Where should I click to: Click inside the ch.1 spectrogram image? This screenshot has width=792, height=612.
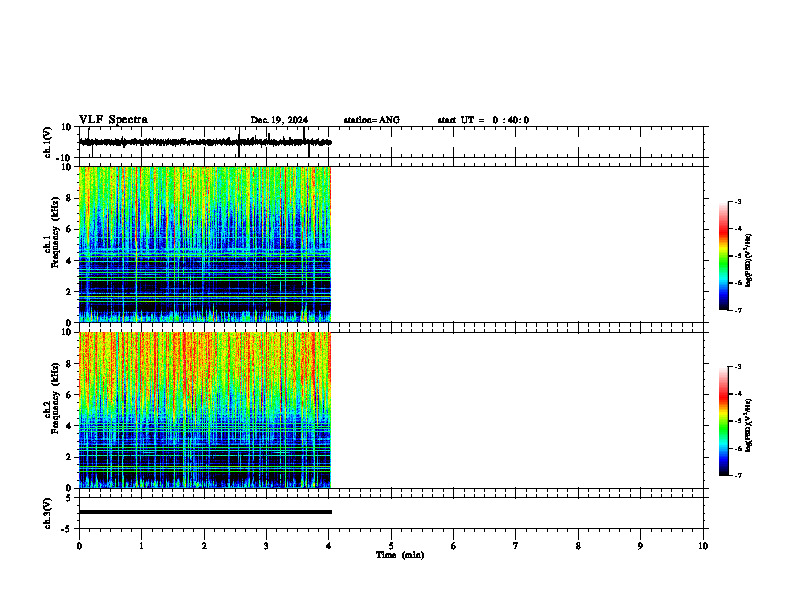[205, 244]
